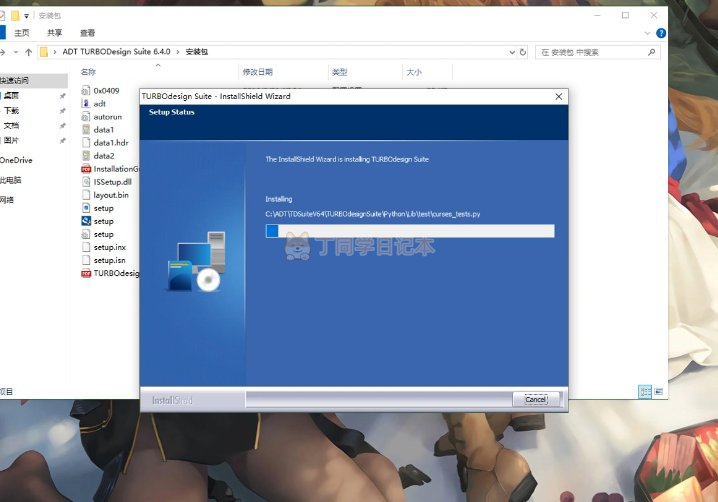Image resolution: width=718 pixels, height=502 pixels.
Task: Refresh the folder using the address bar button
Action: coord(523,52)
